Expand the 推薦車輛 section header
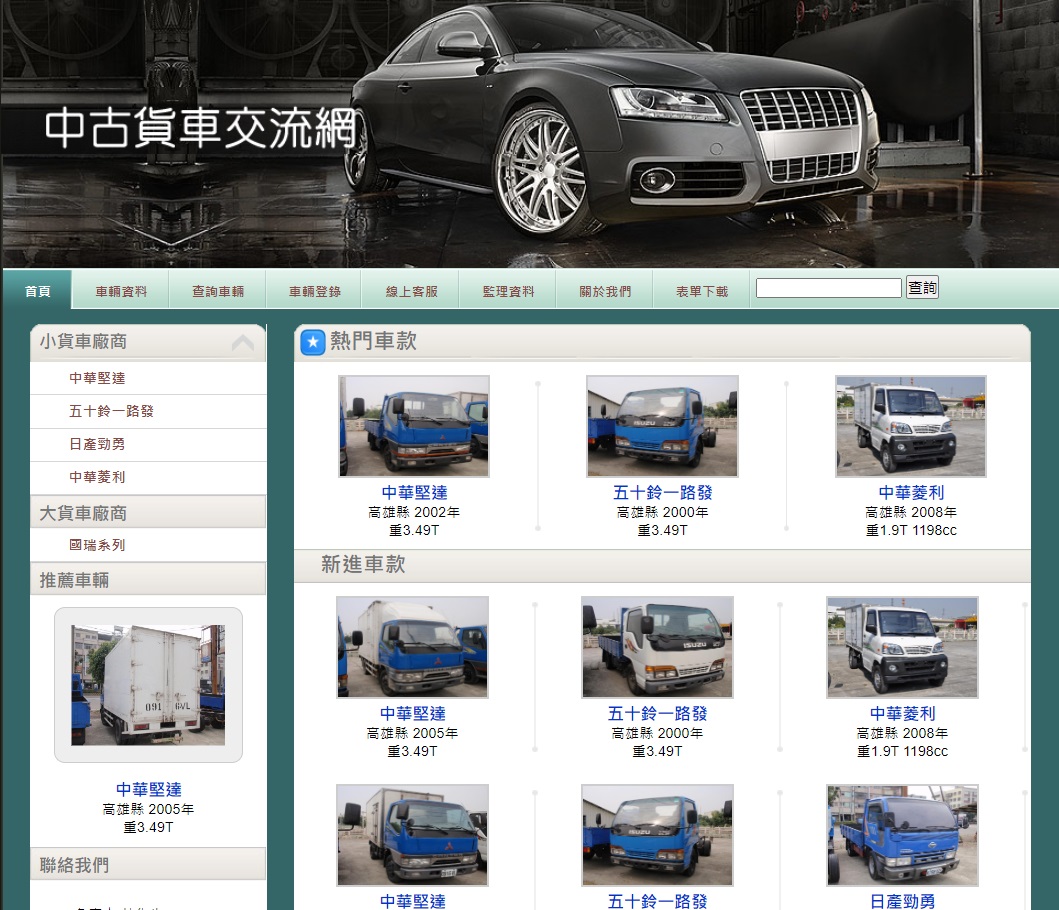The width and height of the screenshot is (1059, 910). tap(148, 580)
